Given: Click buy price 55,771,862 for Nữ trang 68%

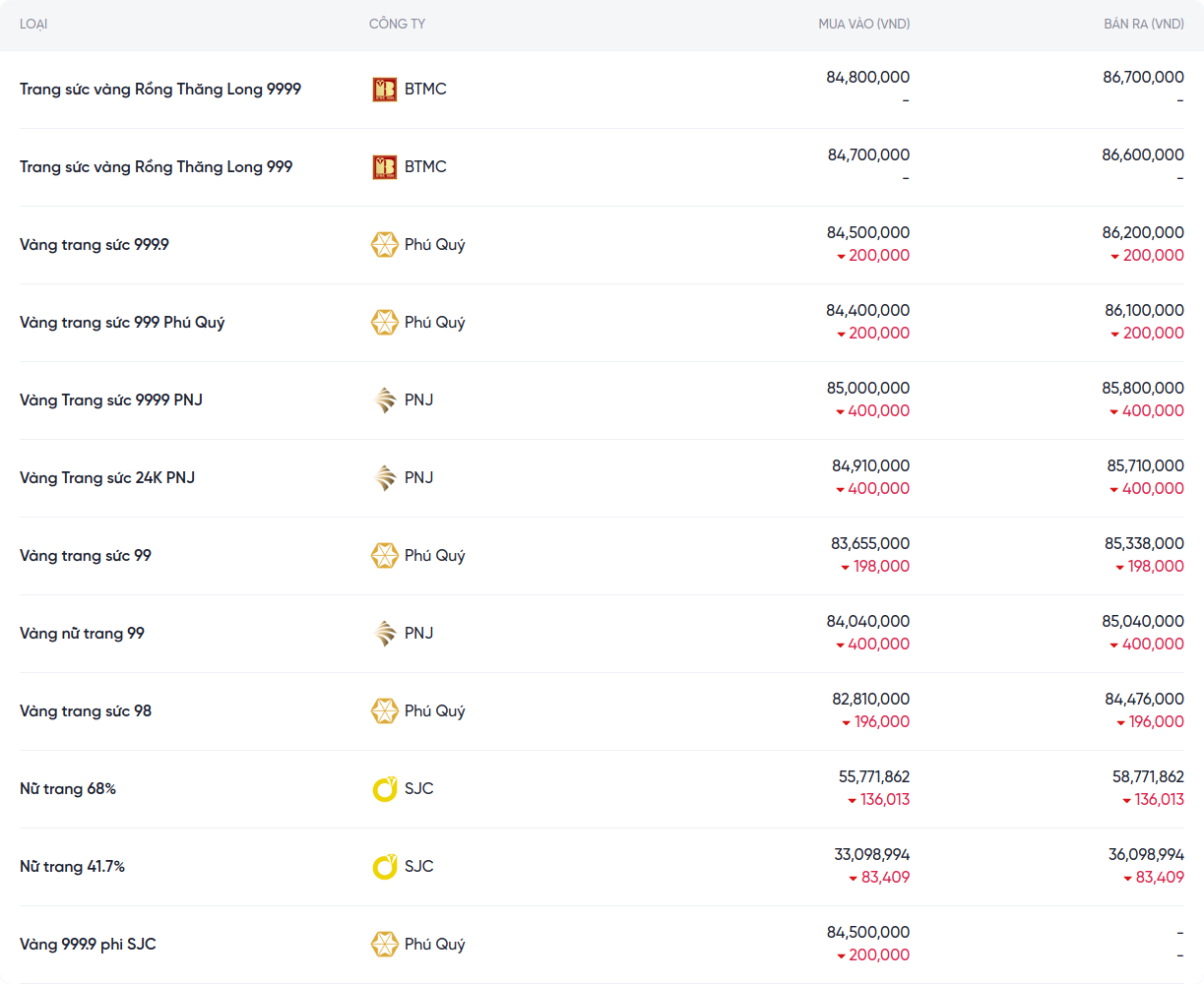Looking at the screenshot, I should [x=873, y=777].
